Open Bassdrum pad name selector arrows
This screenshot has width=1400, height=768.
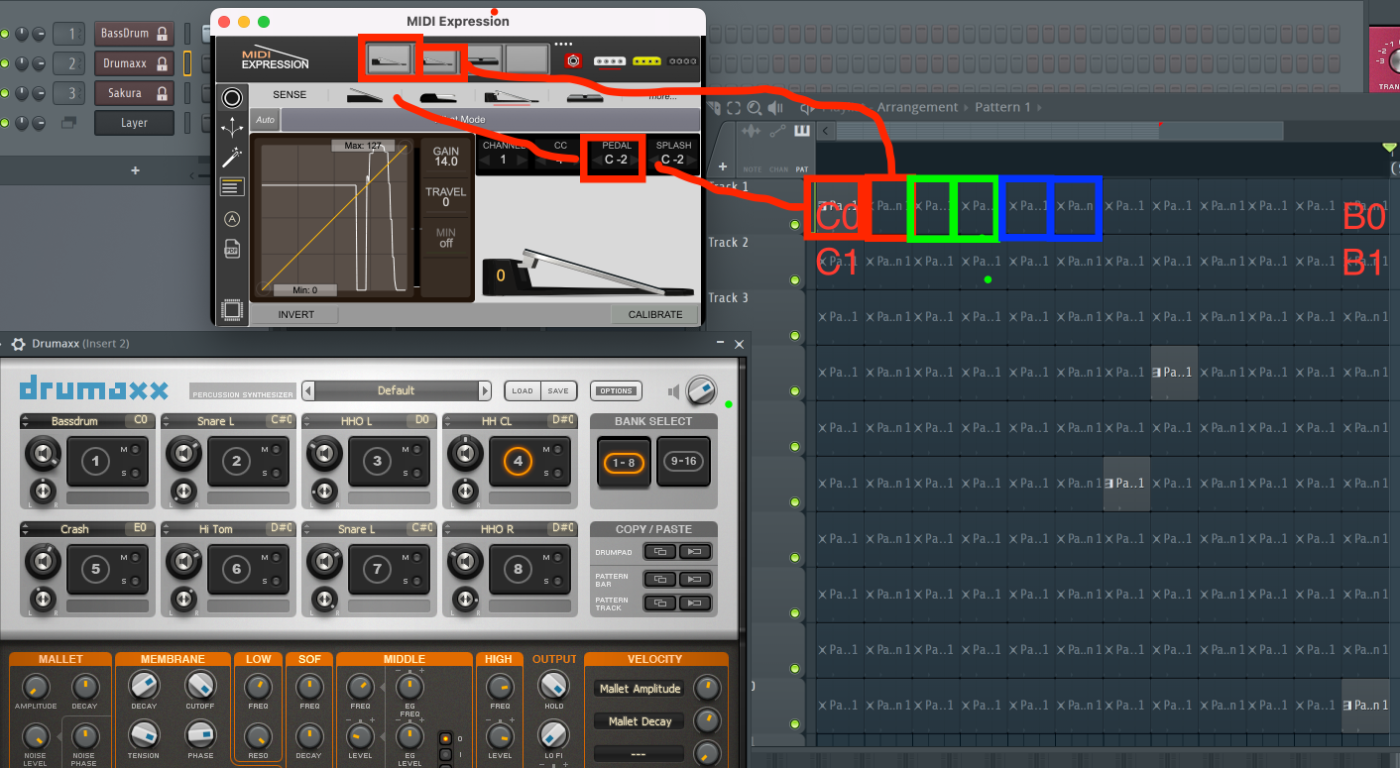tap(26, 421)
